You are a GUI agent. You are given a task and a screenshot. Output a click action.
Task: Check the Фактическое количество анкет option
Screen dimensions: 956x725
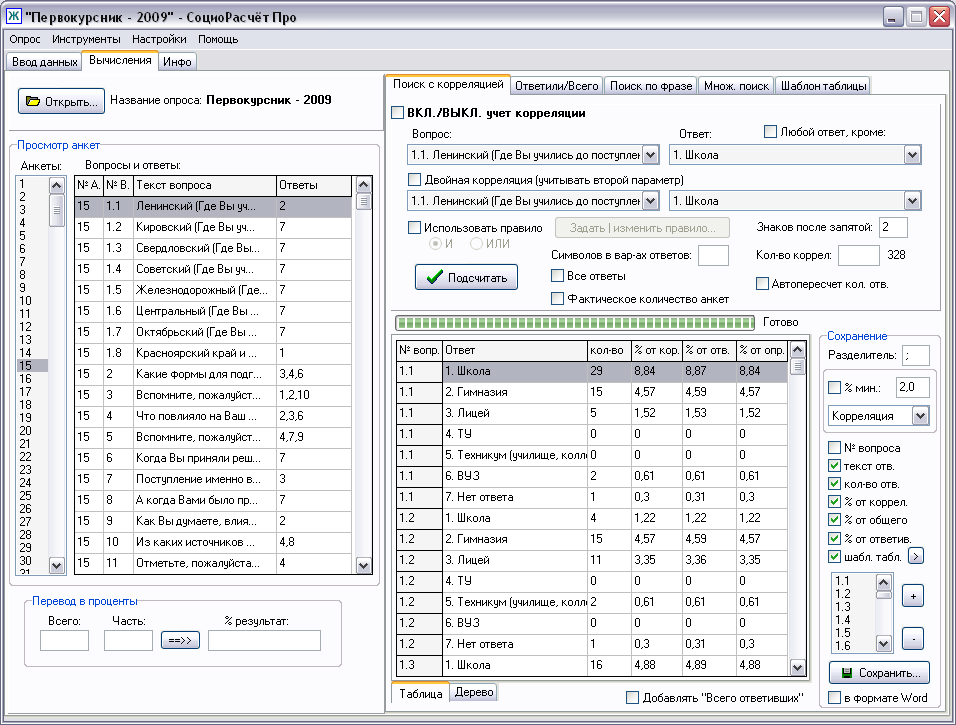coord(558,298)
